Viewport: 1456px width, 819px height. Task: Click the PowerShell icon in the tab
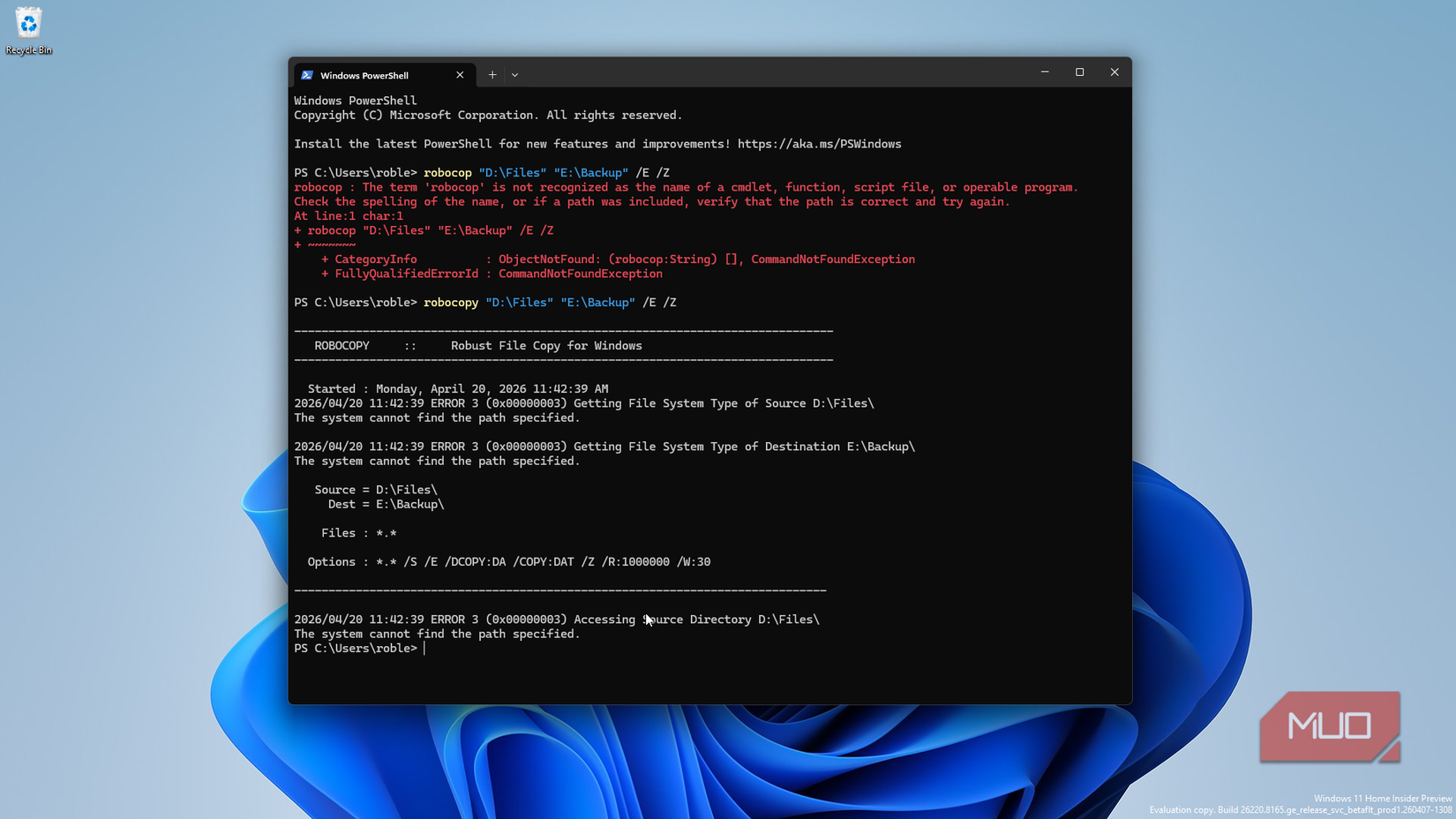tap(307, 75)
